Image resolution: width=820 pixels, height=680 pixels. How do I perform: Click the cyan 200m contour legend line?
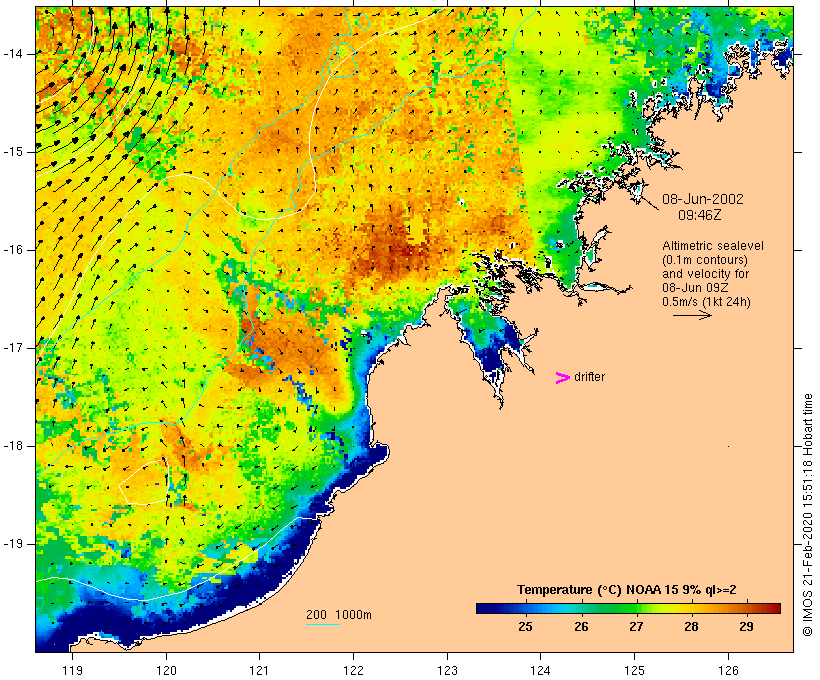click(x=323, y=624)
